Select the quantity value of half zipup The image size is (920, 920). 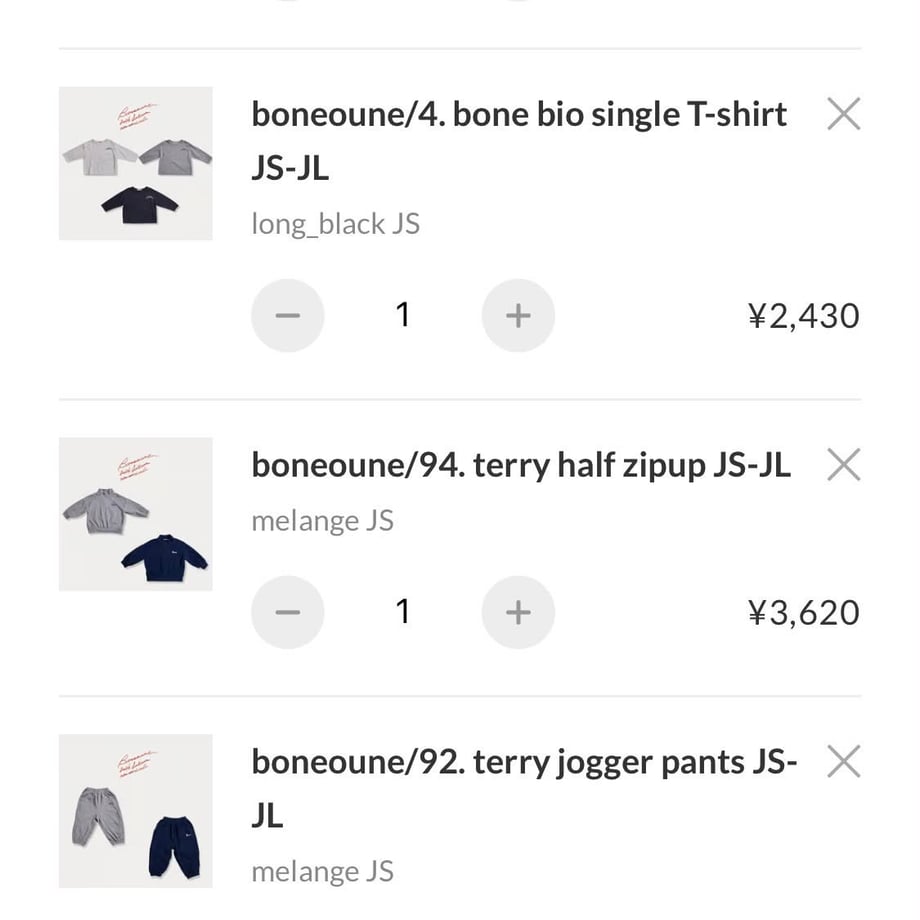[402, 612]
